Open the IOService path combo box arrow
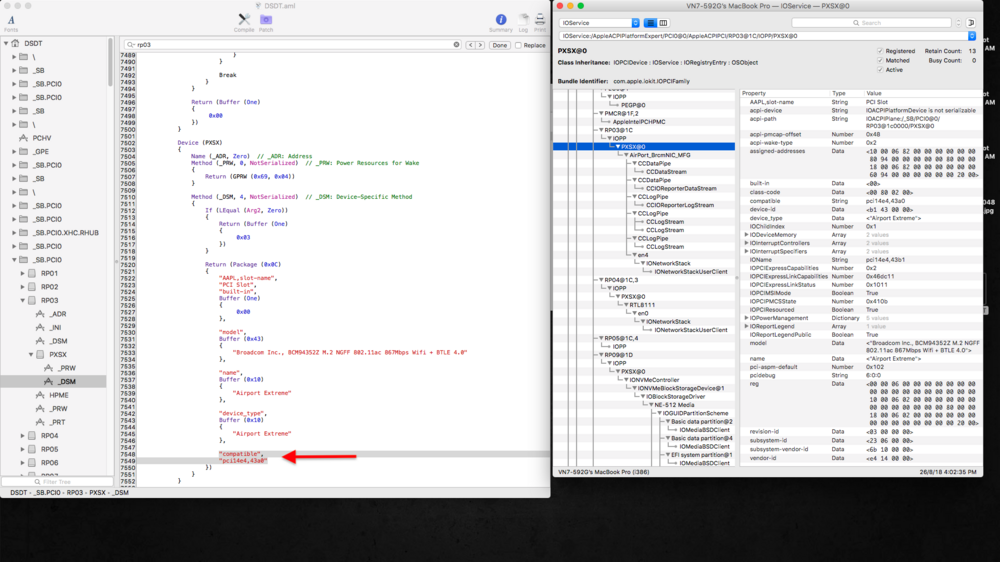The width and height of the screenshot is (1000, 562). pyautogui.click(x=971, y=36)
